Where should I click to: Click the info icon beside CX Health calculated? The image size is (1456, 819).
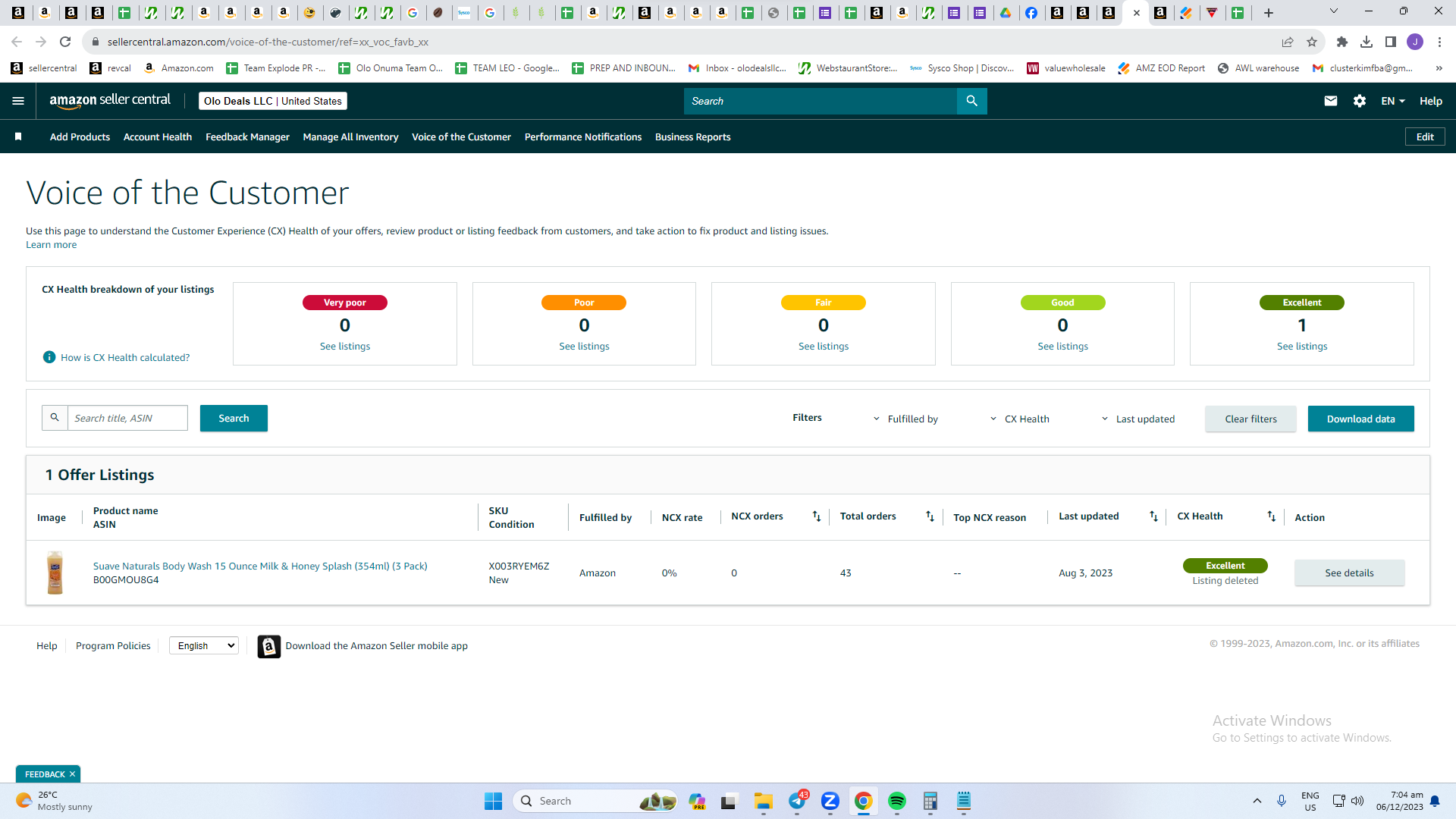49,357
